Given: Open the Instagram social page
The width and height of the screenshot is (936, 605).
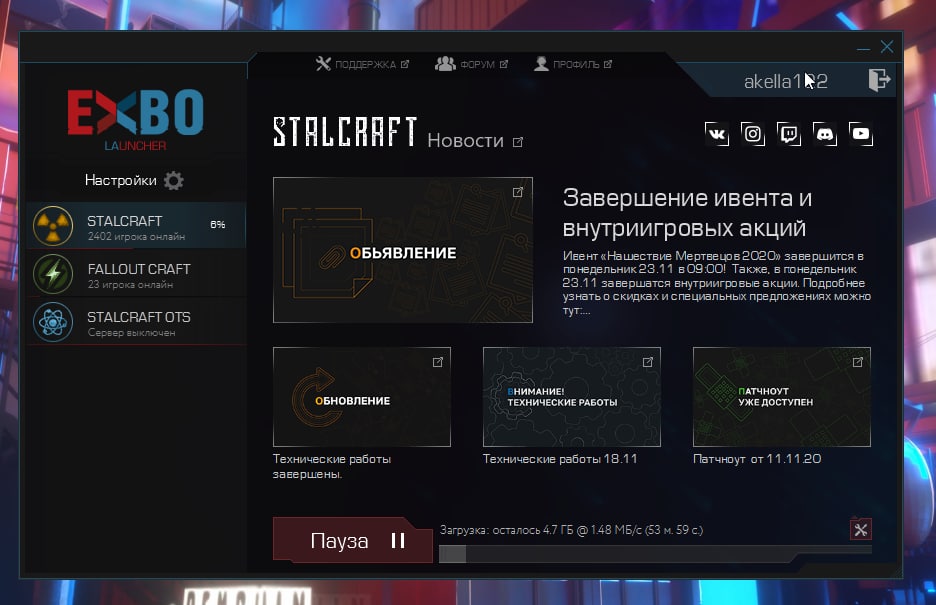Looking at the screenshot, I should tap(753, 134).
